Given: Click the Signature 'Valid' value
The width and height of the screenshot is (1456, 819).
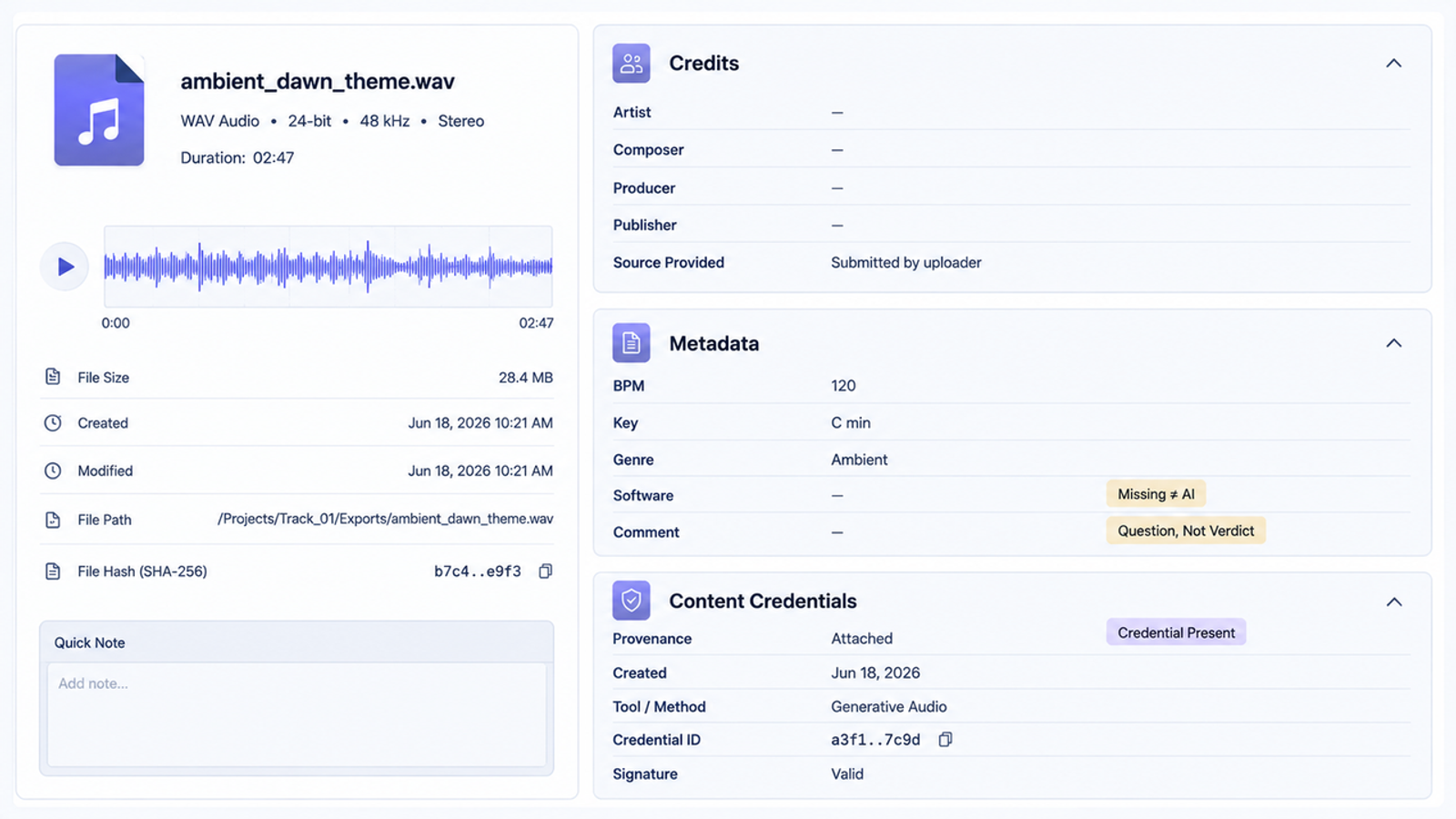Looking at the screenshot, I should [x=847, y=773].
